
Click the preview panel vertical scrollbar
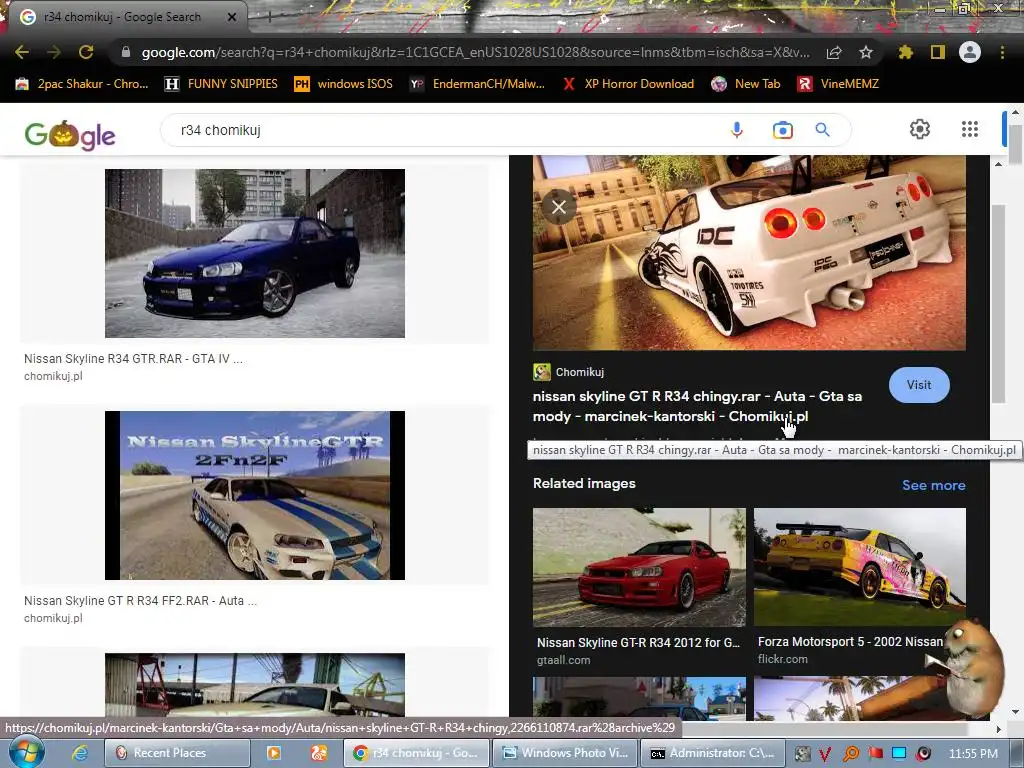coord(998,304)
